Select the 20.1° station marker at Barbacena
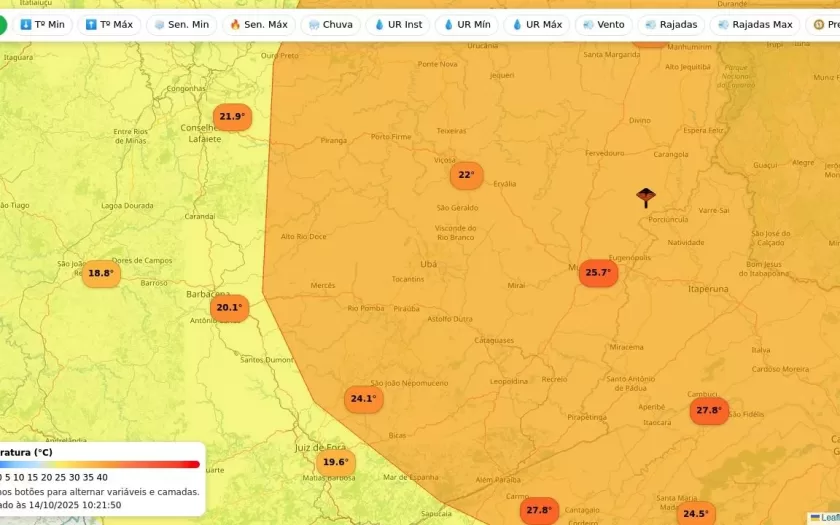The image size is (840, 525). click(229, 308)
